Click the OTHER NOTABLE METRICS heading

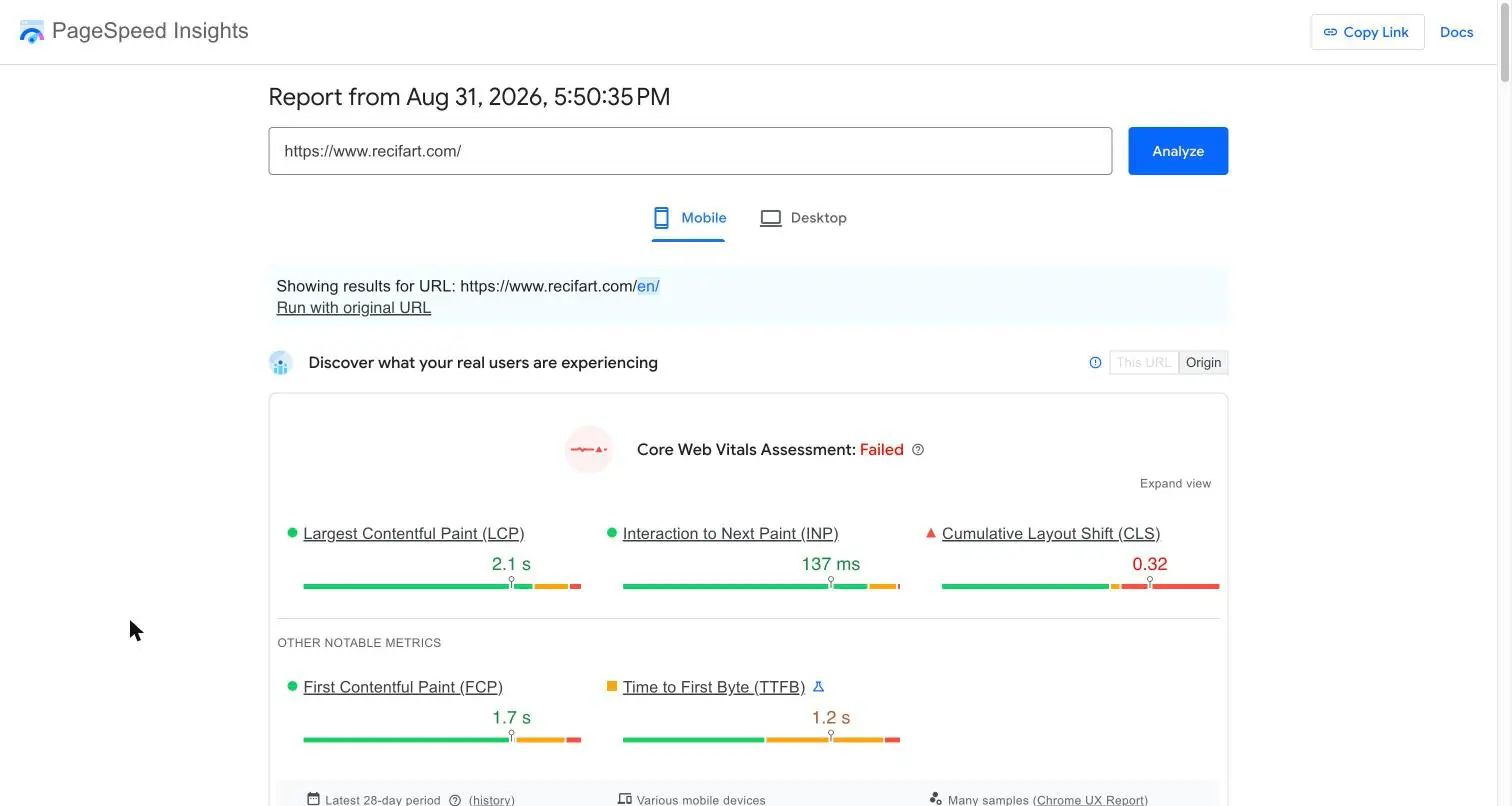coord(359,643)
